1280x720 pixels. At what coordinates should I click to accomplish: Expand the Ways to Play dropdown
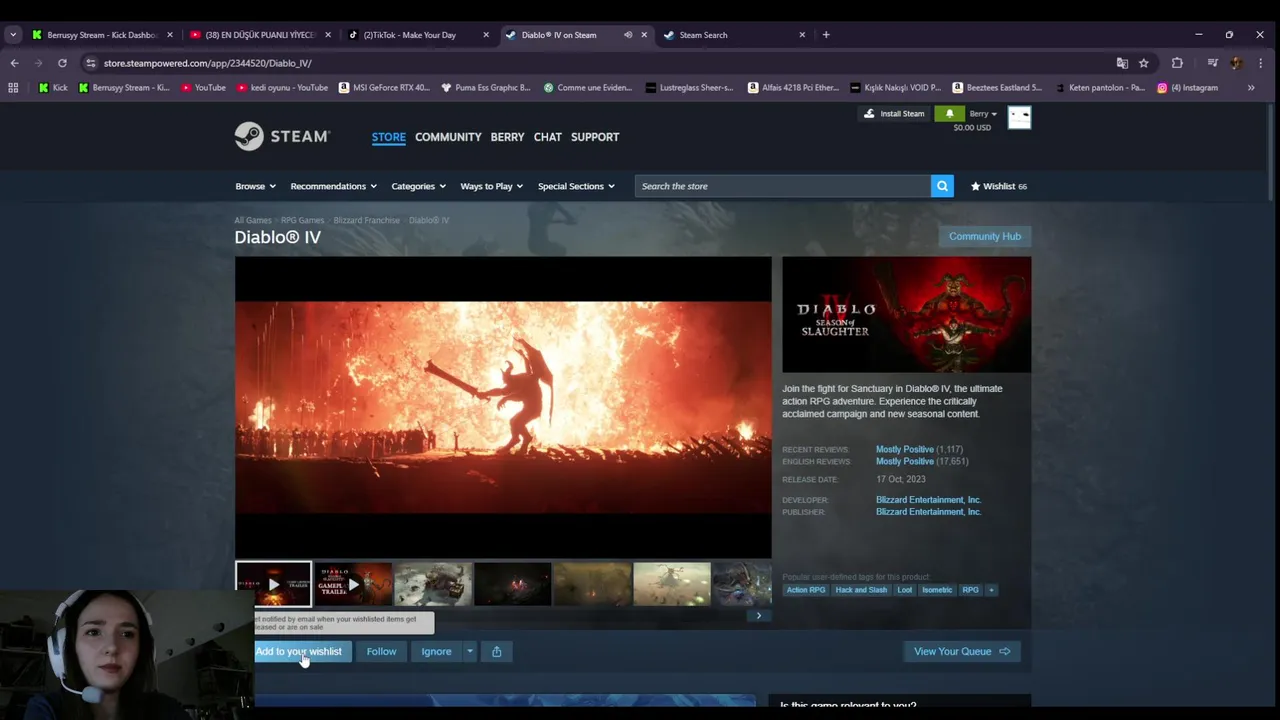492,186
